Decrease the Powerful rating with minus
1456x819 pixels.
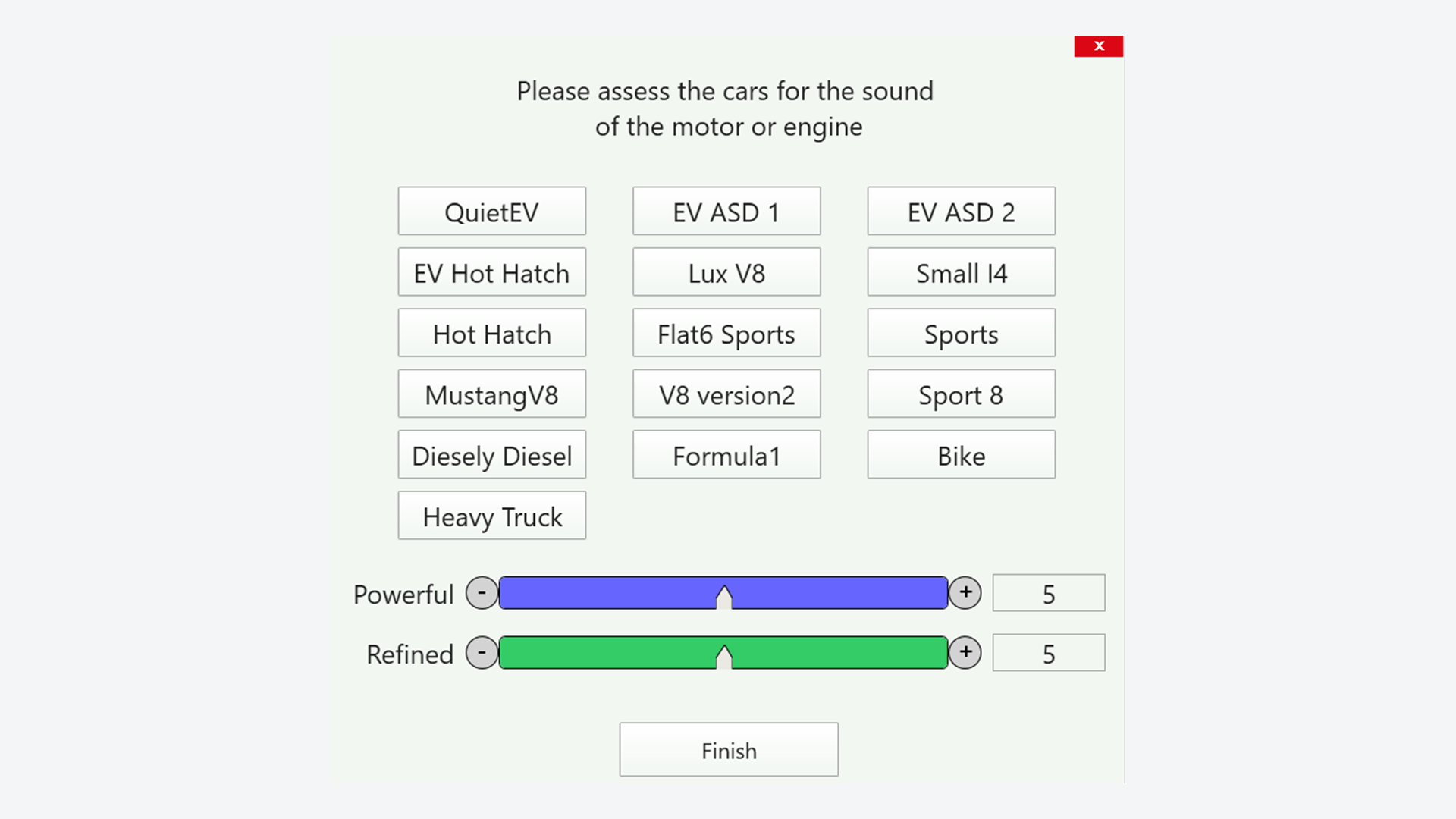tap(481, 593)
